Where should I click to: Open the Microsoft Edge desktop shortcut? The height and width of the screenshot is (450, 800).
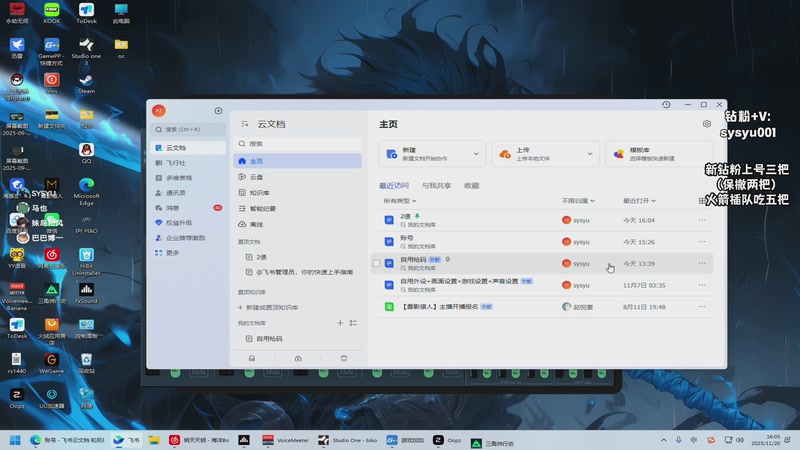86,192
